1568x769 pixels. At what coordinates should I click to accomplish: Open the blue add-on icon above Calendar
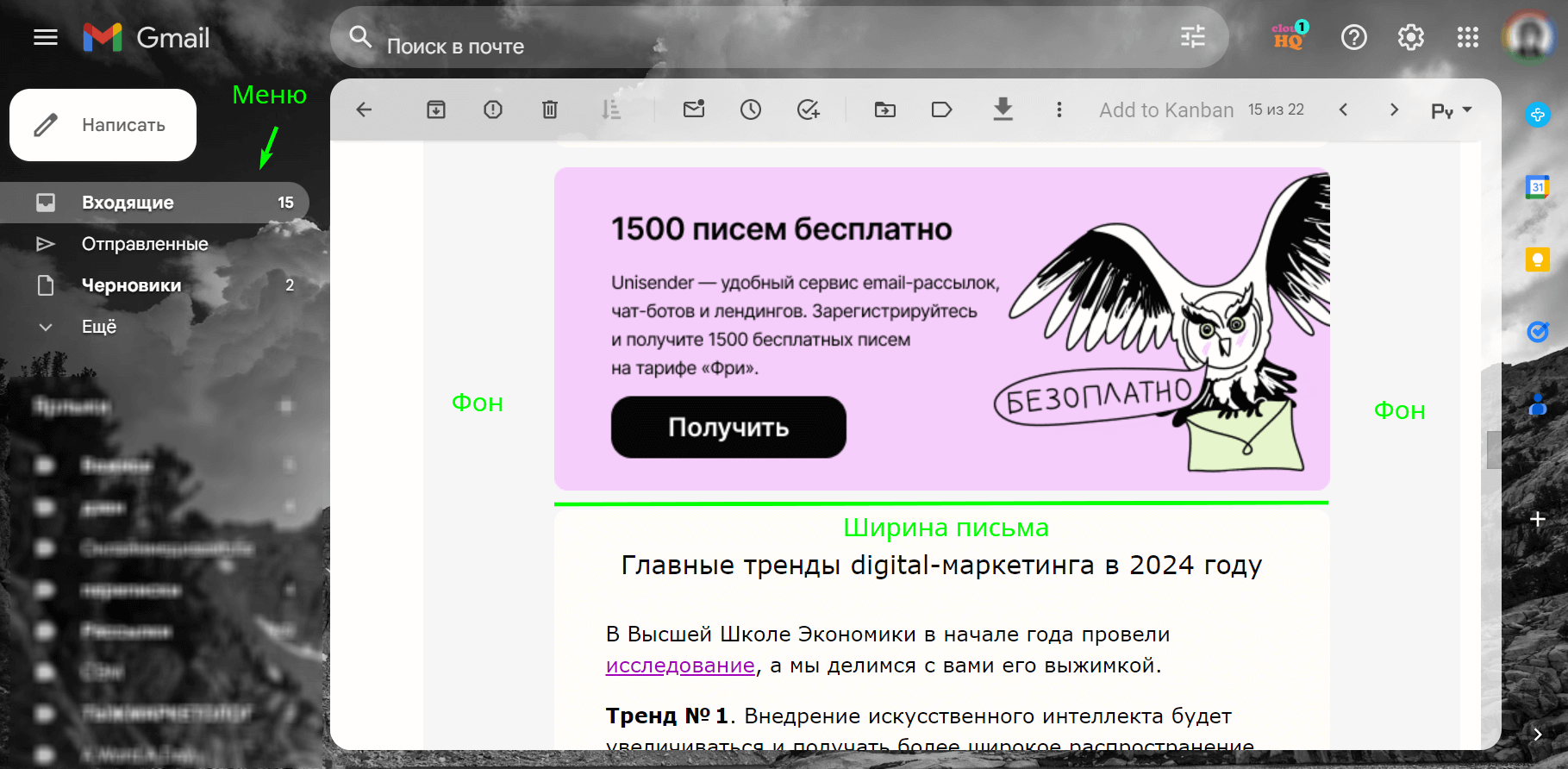click(x=1538, y=114)
